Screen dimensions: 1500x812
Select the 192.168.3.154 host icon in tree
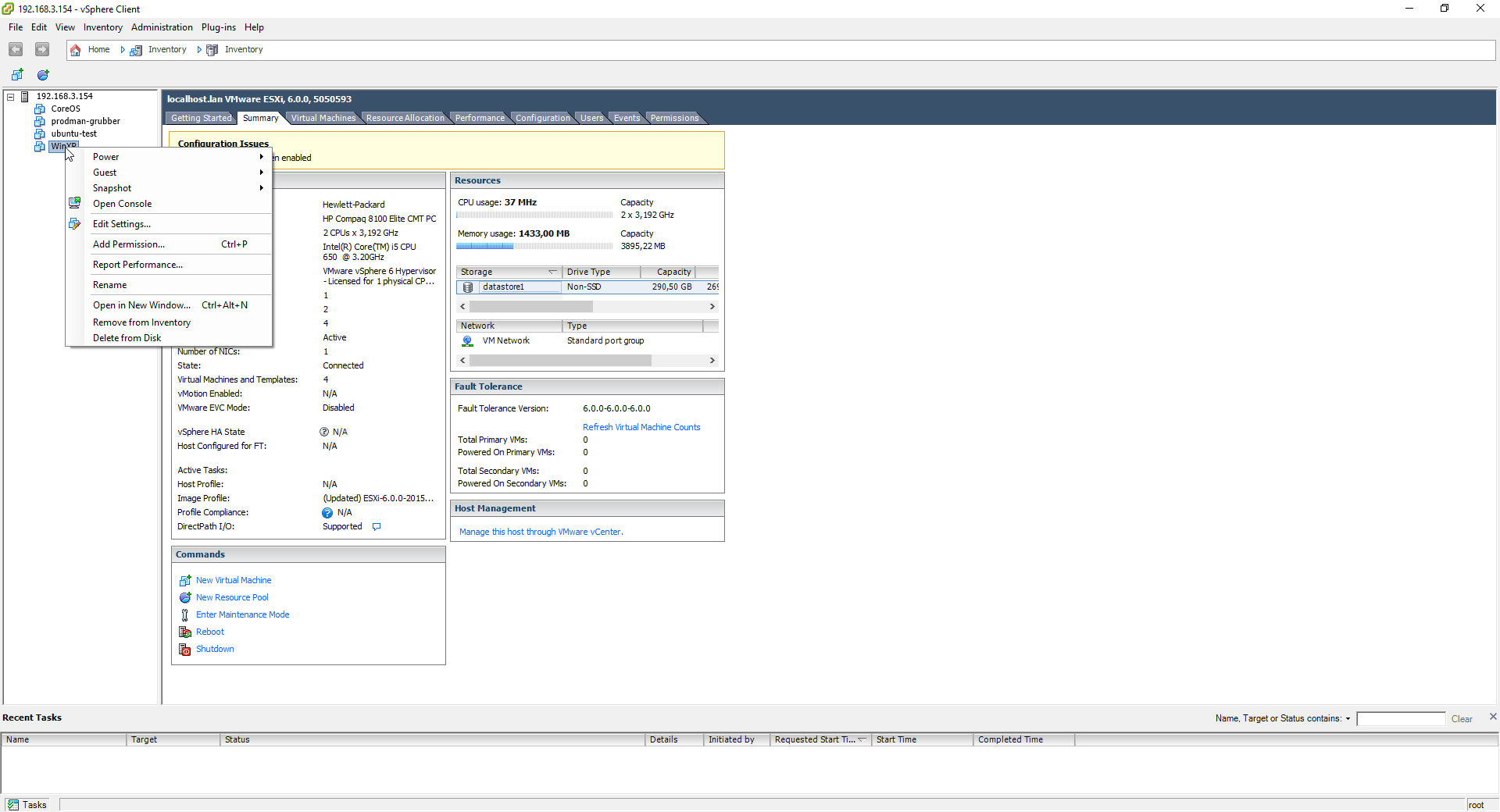[x=25, y=97]
